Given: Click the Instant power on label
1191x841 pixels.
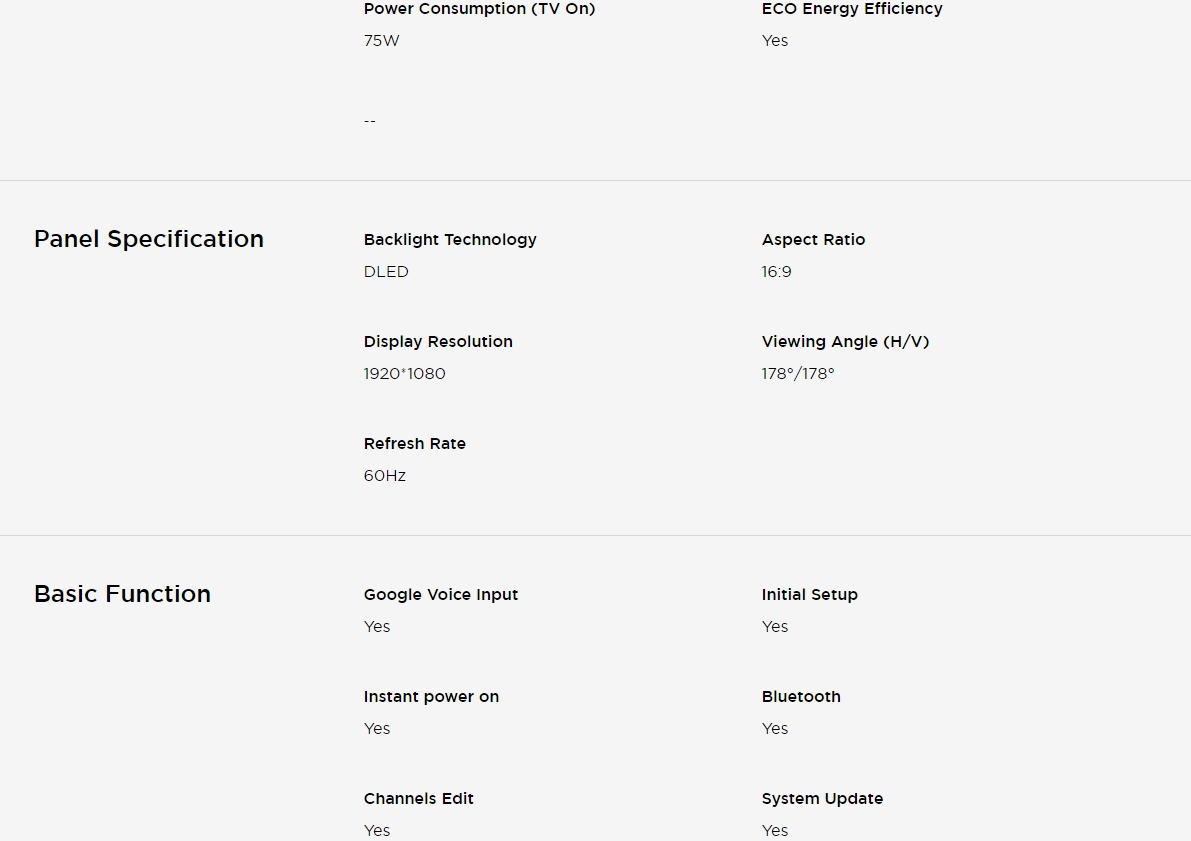Looking at the screenshot, I should (x=431, y=697).
